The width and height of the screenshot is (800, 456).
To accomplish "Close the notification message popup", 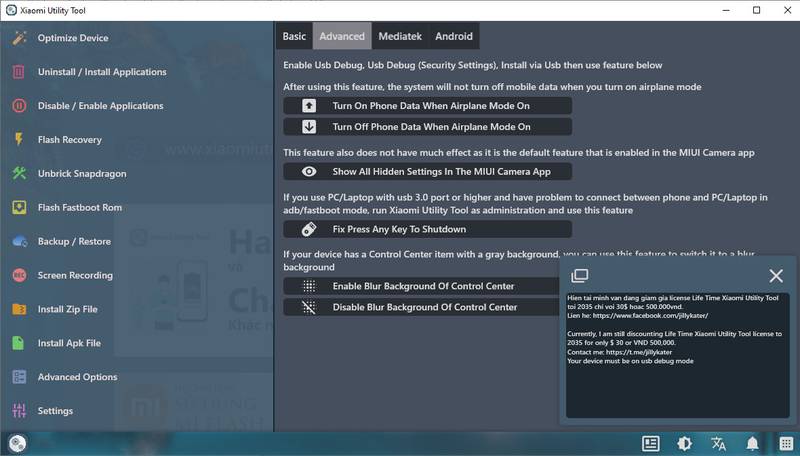I will point(776,276).
